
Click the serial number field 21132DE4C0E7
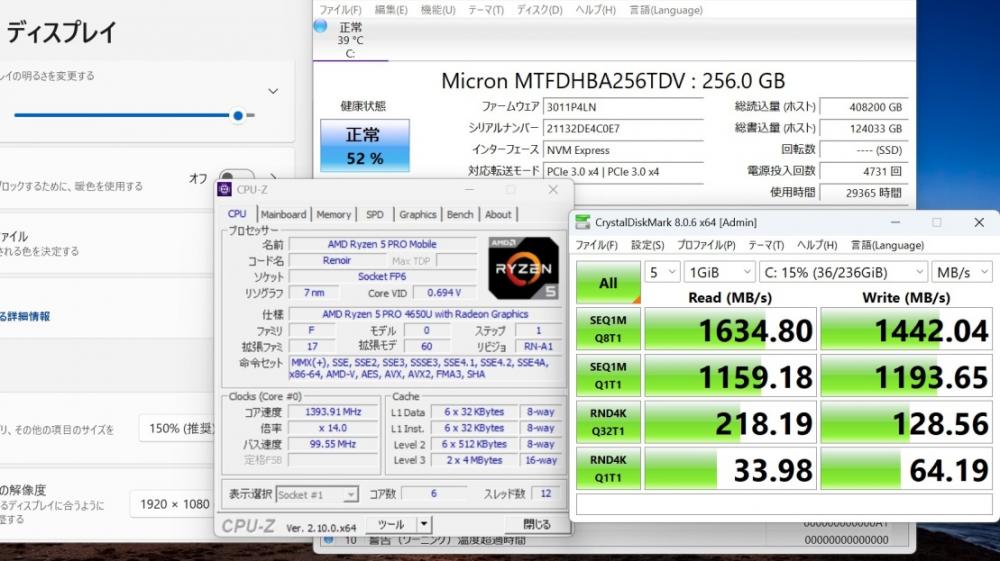[622, 129]
